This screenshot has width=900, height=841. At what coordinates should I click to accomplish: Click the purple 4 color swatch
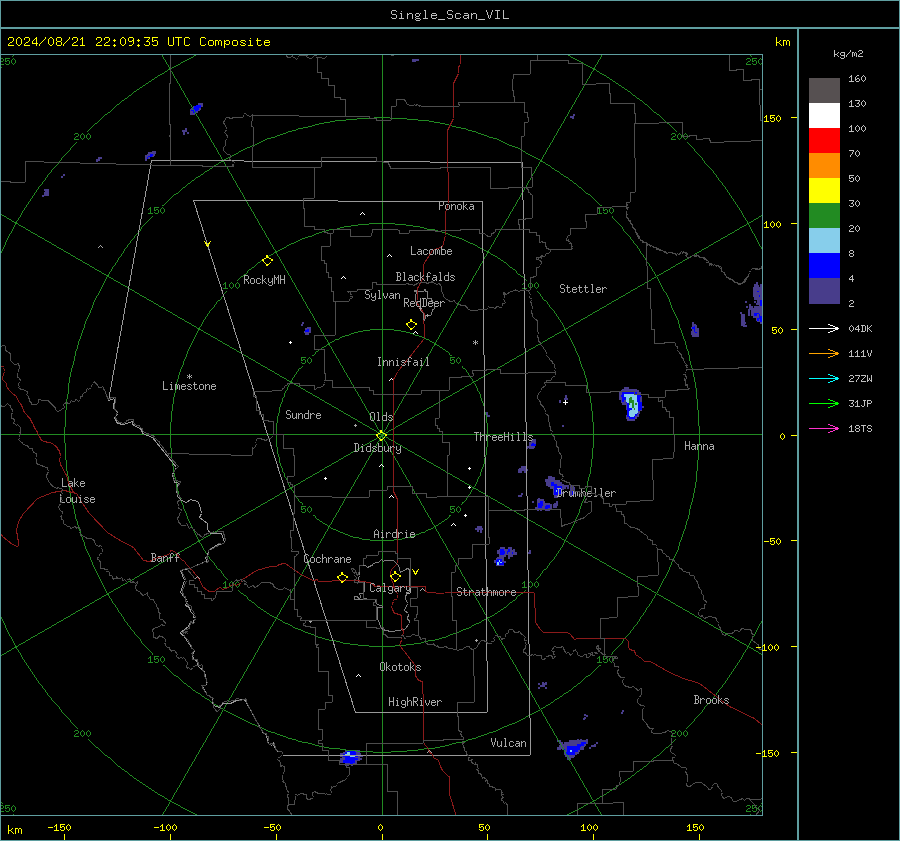click(824, 291)
